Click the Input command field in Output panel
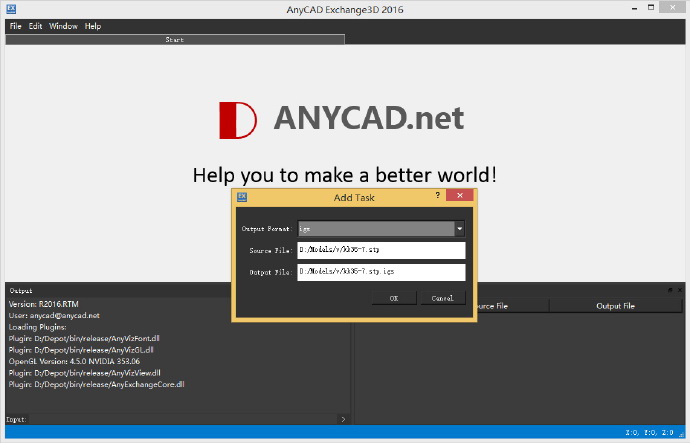Image resolution: width=690 pixels, height=443 pixels. pyautogui.click(x=183, y=419)
